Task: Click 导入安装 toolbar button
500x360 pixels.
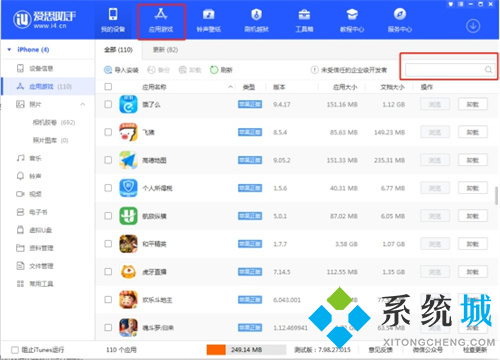Action: click(x=121, y=70)
